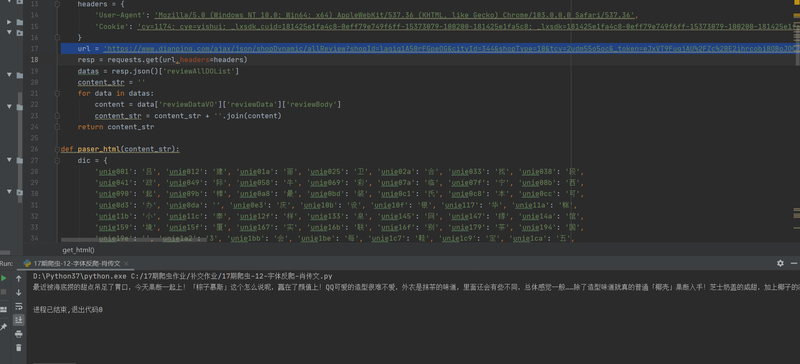
Task: Collapse project folder level with line 22
Action: click(9, 107)
